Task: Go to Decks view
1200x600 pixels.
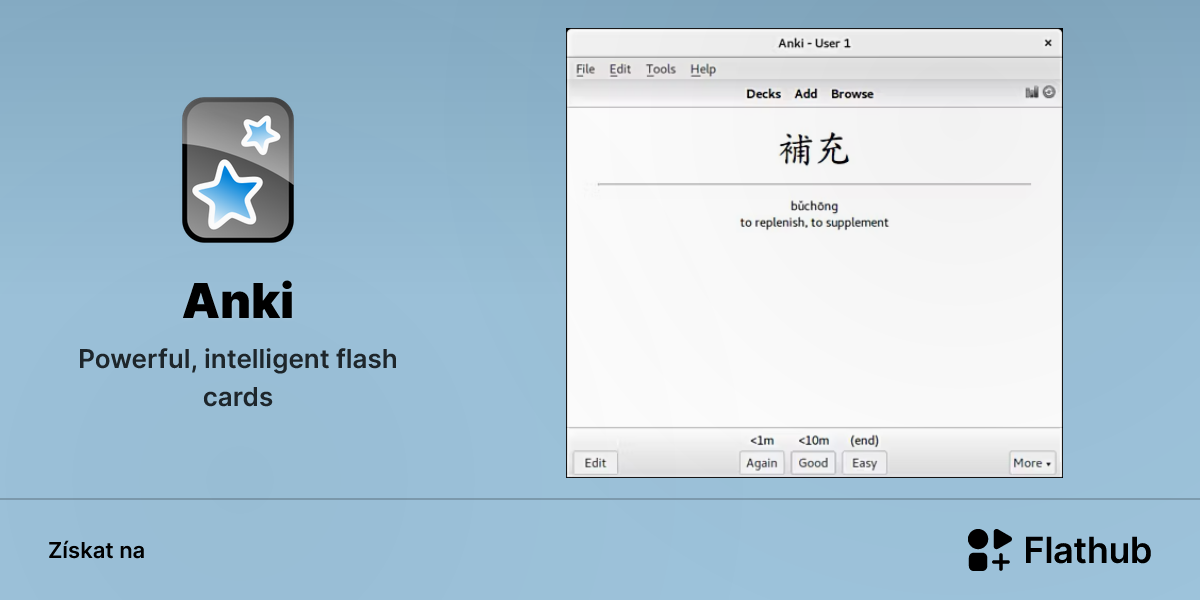Action: [763, 94]
